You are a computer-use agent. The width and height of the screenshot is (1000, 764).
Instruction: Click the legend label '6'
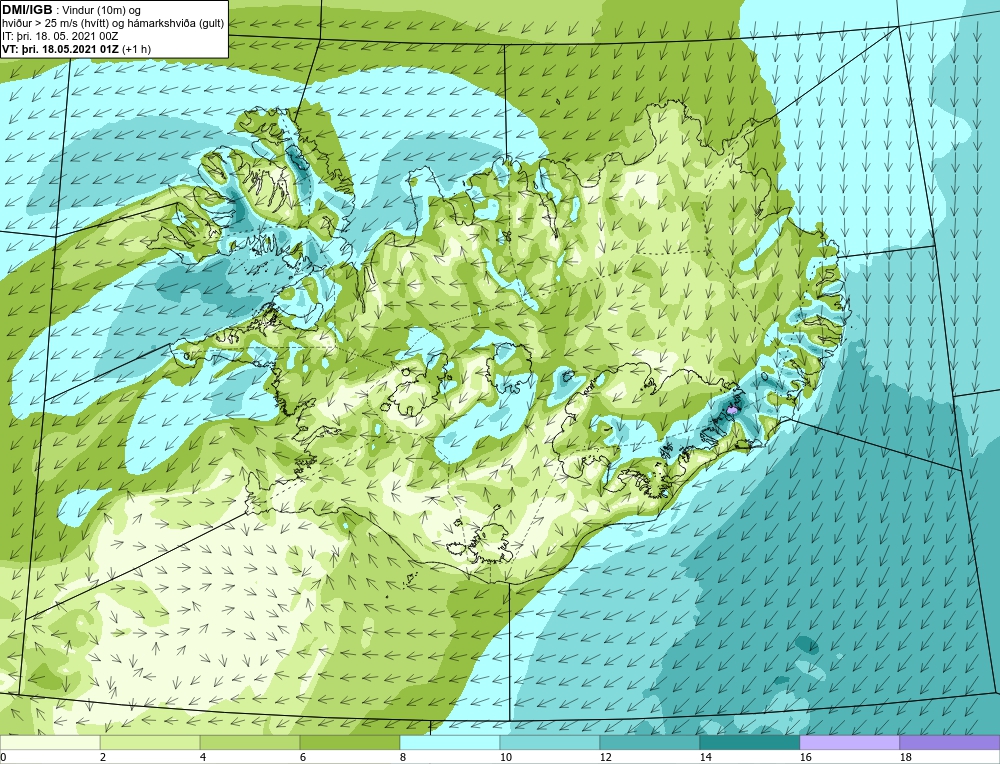tap(304, 757)
